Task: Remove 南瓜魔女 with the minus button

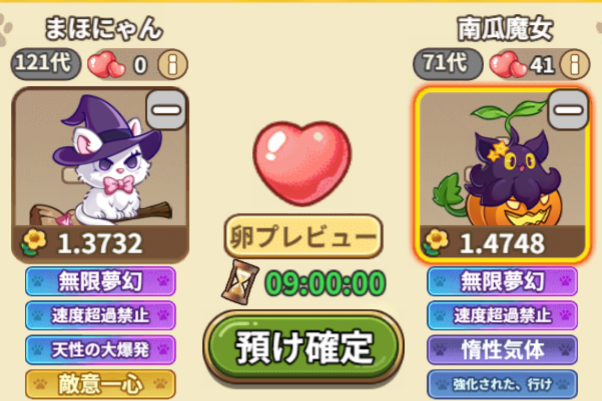Action: (x=568, y=110)
